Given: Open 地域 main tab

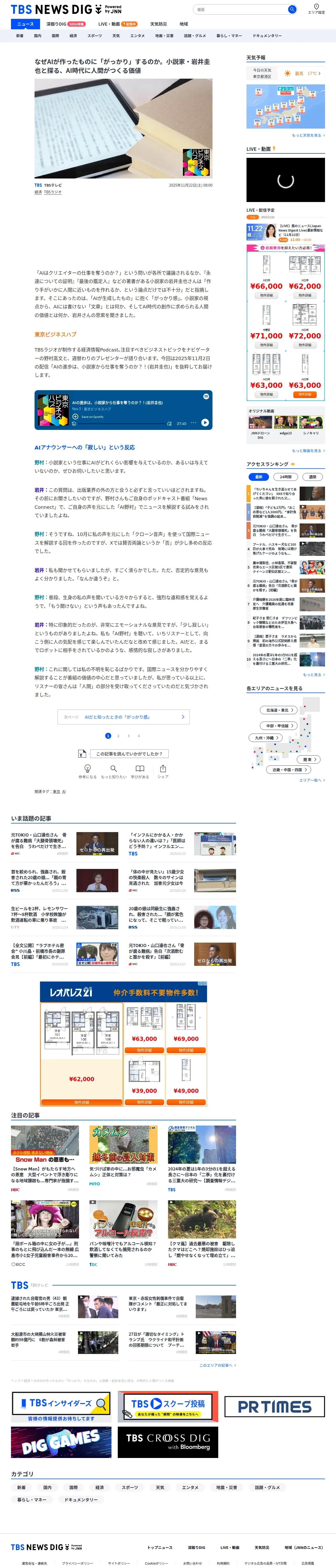Looking at the screenshot, I should [x=183, y=24].
